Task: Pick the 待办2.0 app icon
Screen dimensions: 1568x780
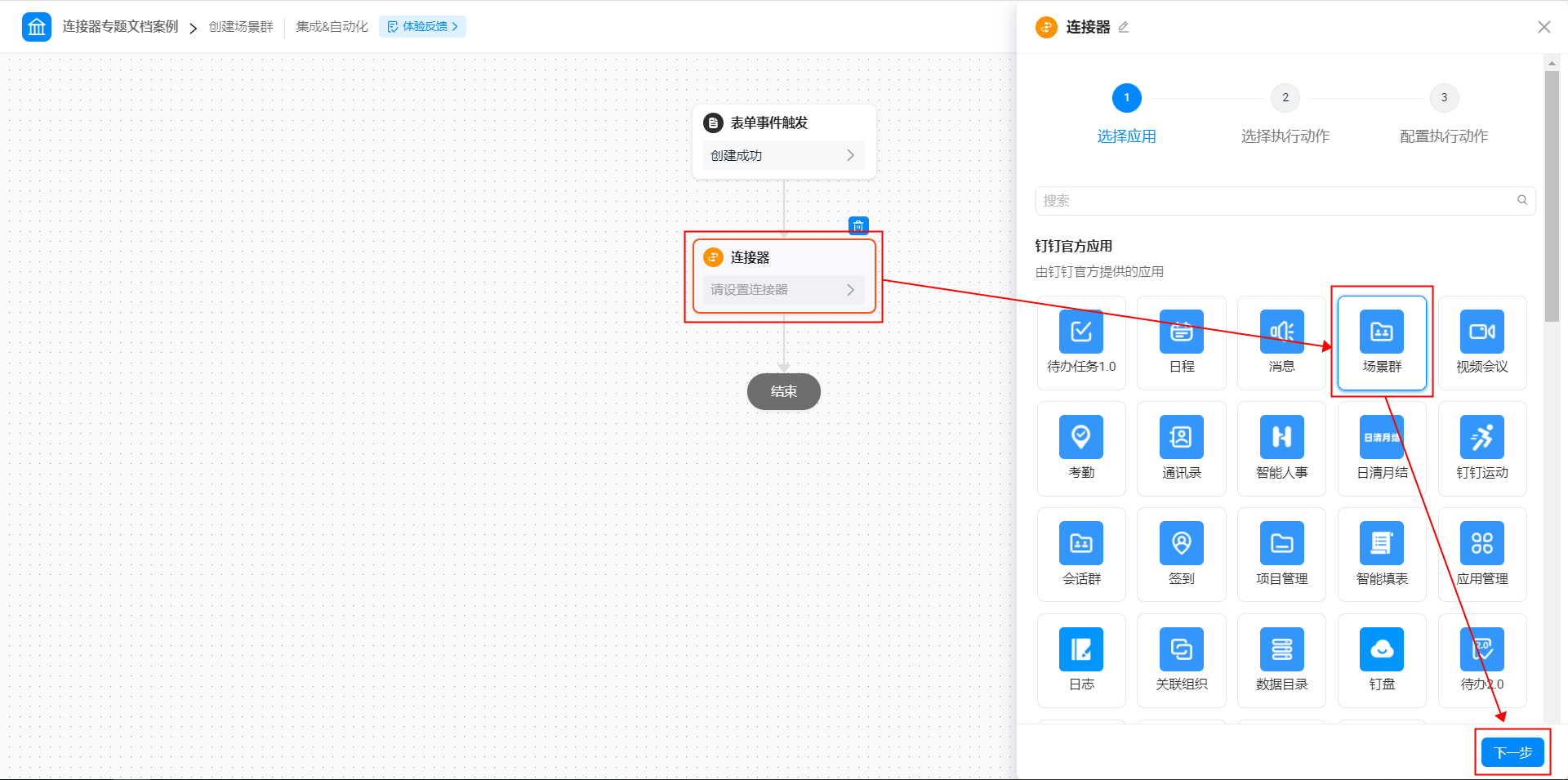Action: tap(1482, 649)
